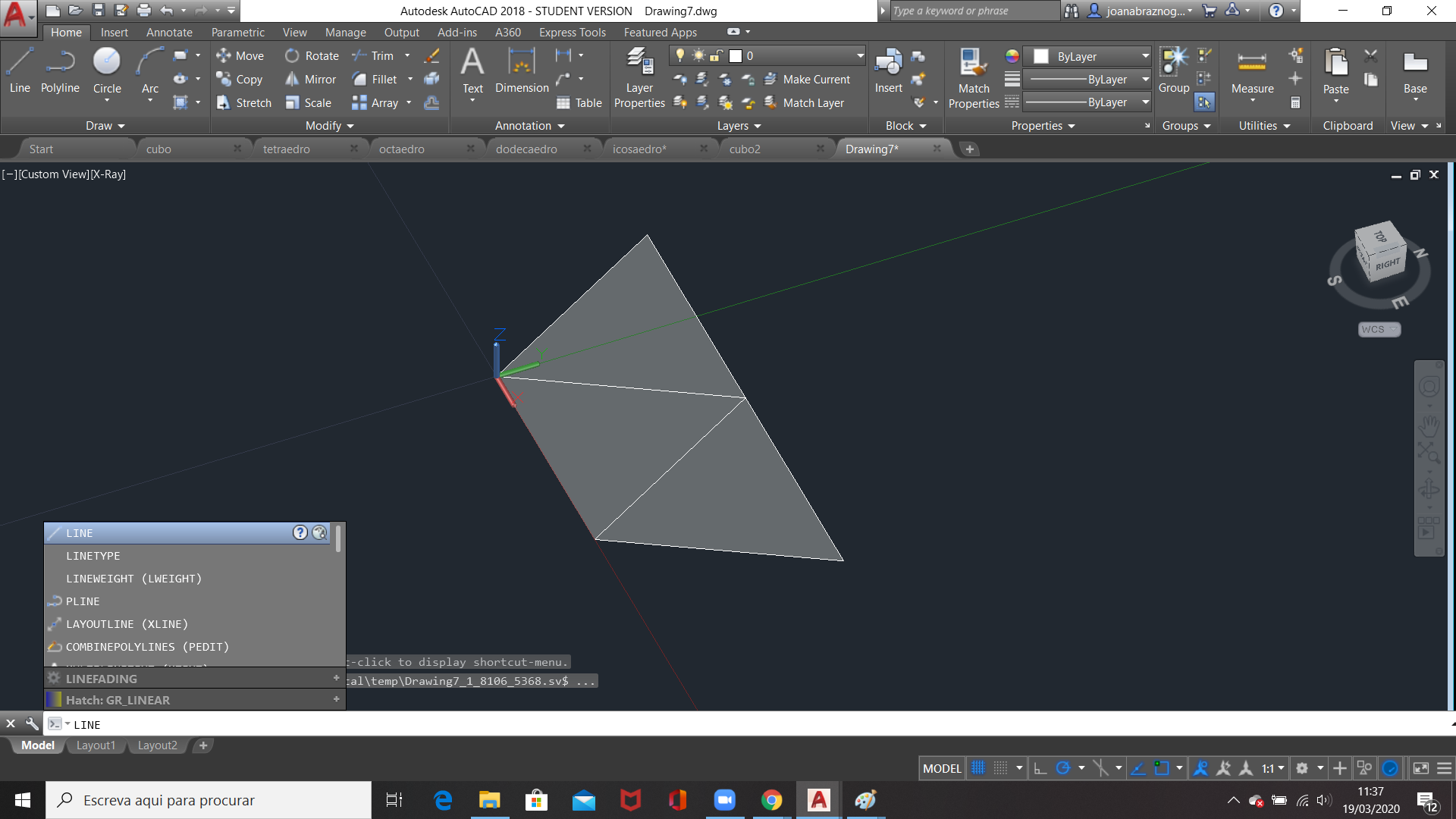The image size is (1456, 819).
Task: Click the Group tool
Action: point(1174,71)
